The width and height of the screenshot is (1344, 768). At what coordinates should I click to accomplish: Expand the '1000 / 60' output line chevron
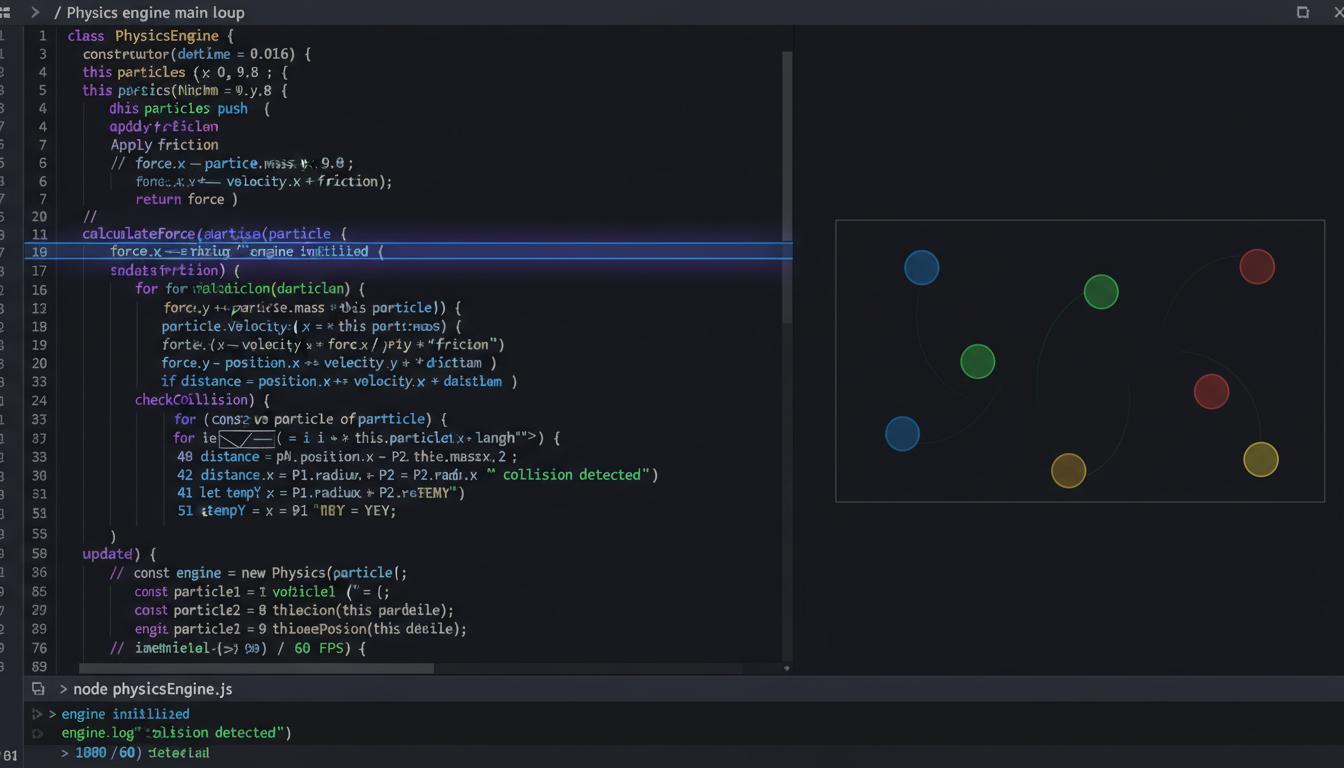[x=65, y=752]
